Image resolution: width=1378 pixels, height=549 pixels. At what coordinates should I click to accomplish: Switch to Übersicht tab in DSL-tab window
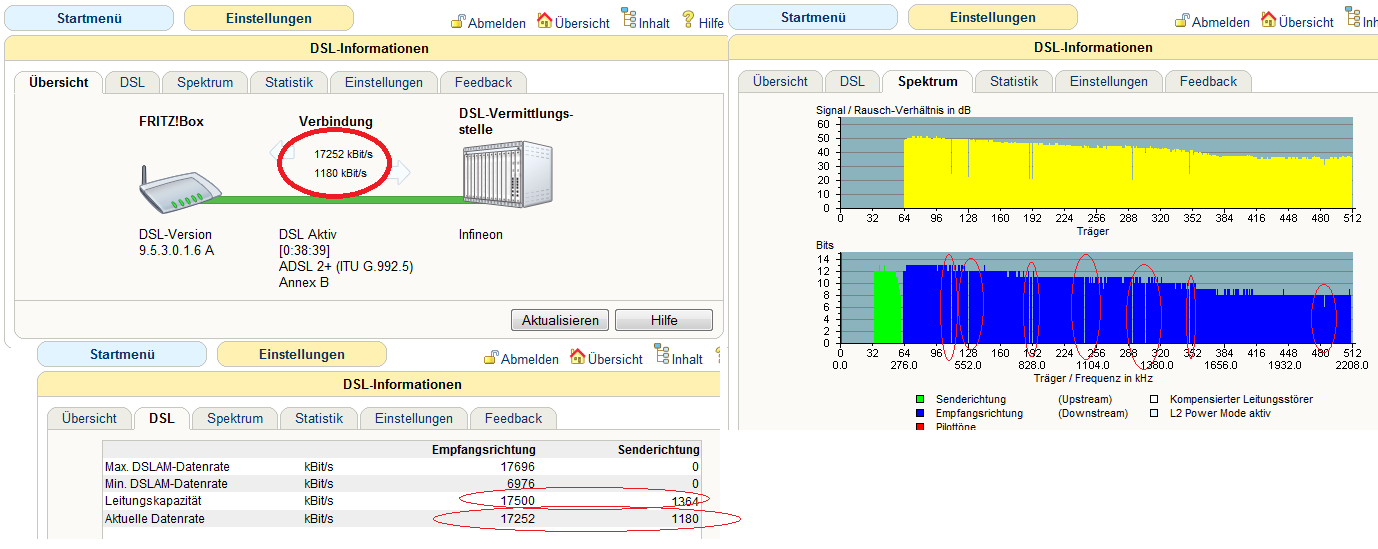pyautogui.click(x=89, y=418)
